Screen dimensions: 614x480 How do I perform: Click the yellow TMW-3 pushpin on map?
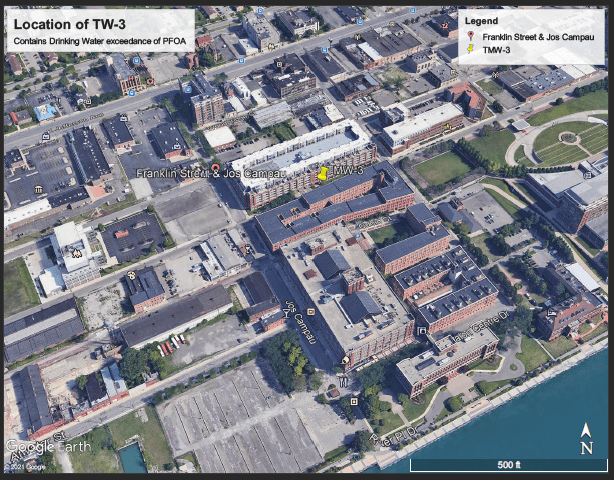pos(323,173)
